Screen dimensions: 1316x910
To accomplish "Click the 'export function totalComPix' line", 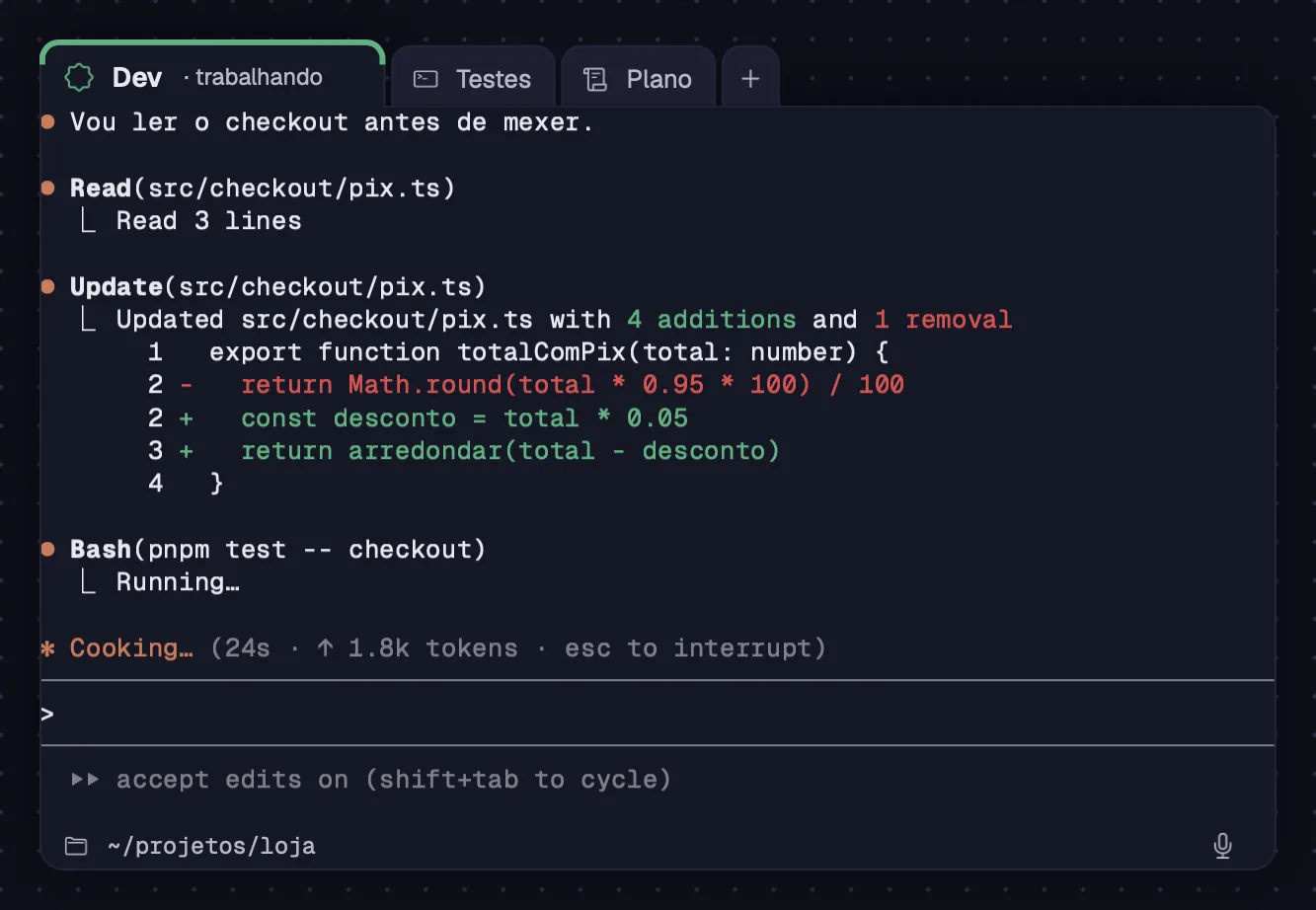I will point(518,351).
